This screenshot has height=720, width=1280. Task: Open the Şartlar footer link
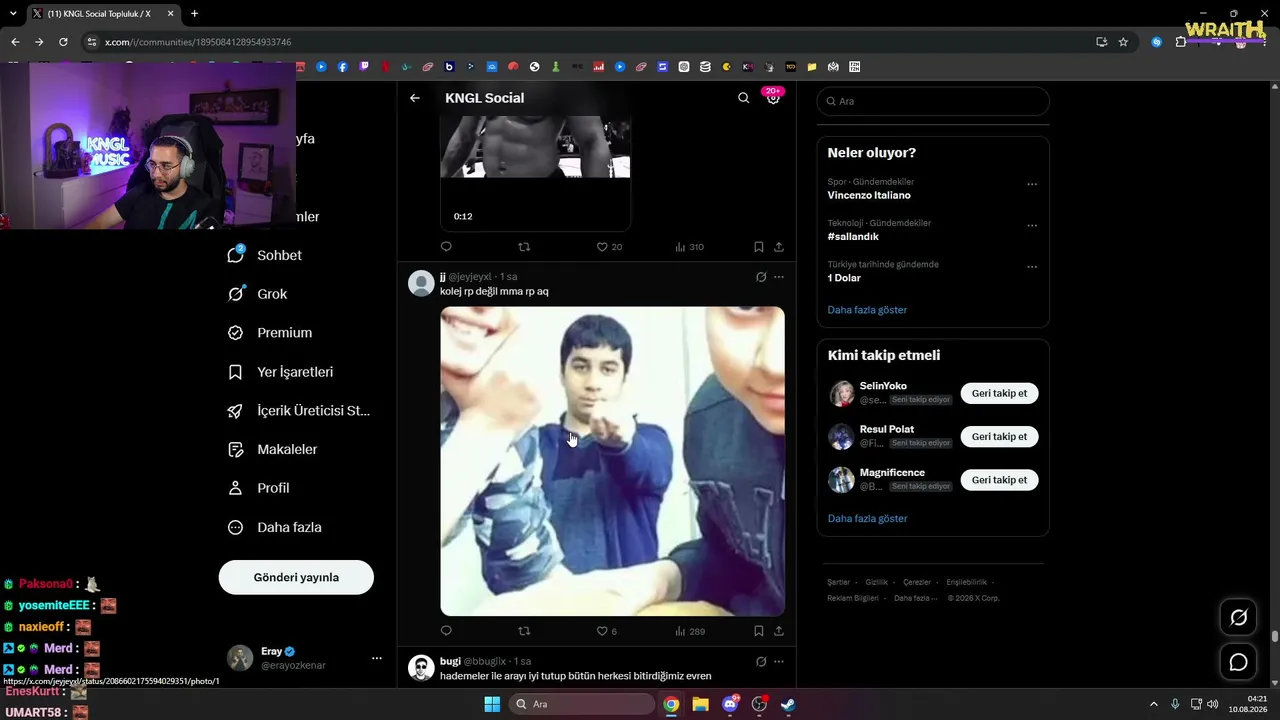[838, 582]
